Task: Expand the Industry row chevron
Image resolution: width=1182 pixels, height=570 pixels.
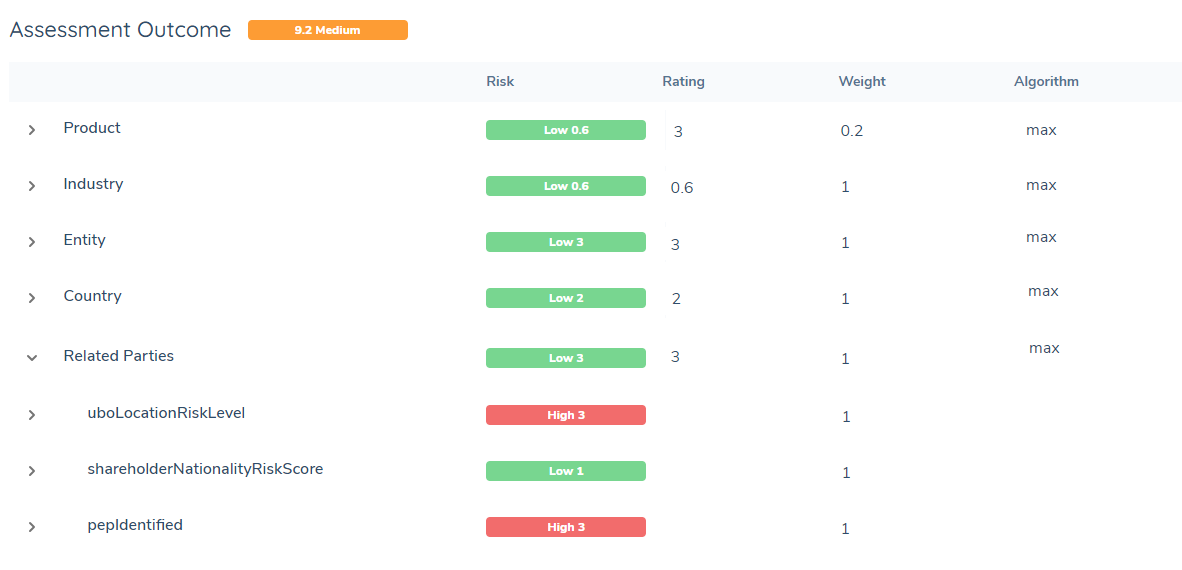Action: [32, 186]
